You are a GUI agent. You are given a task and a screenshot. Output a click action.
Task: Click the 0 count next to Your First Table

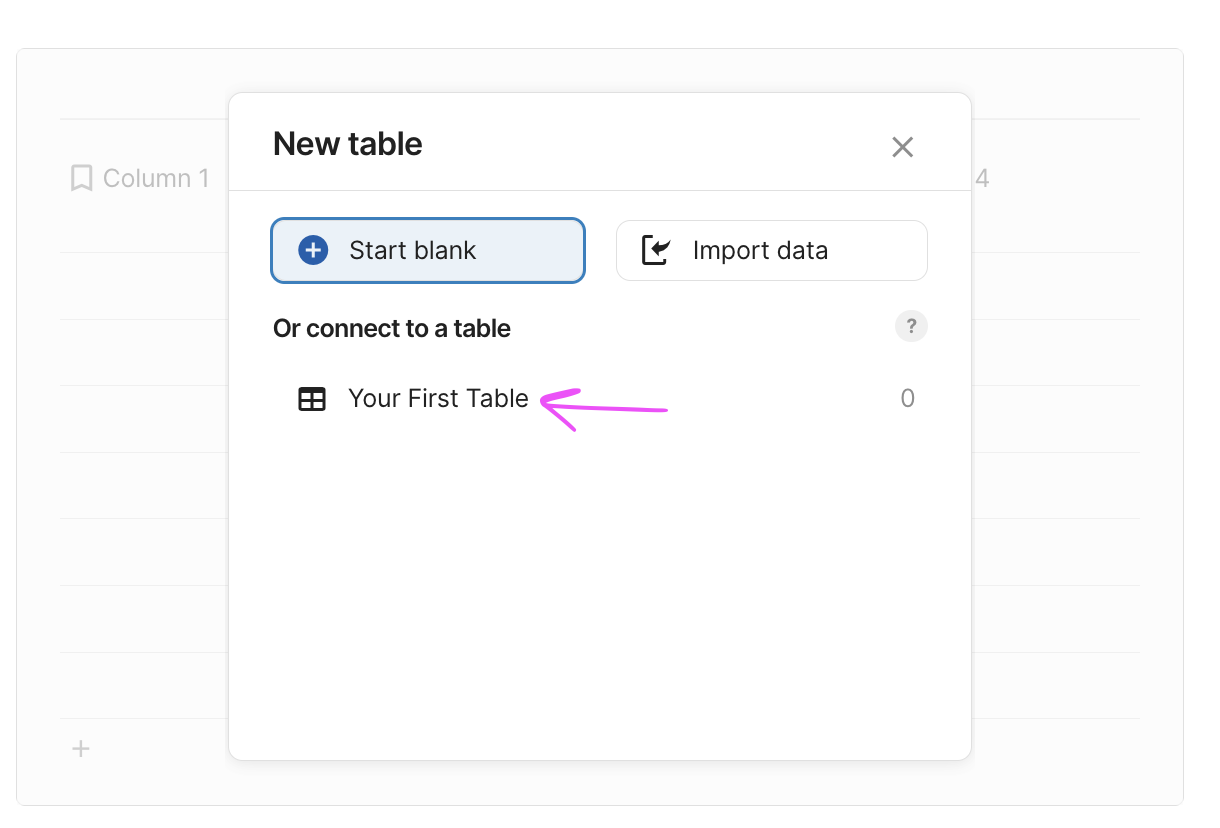tap(907, 399)
